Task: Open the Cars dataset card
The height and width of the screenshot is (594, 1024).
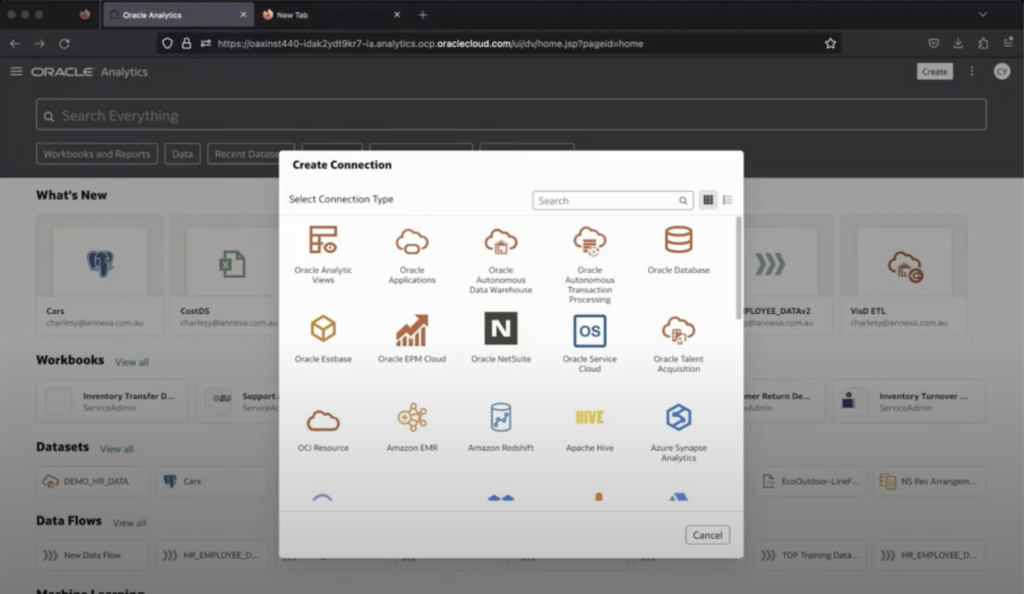Action: 99,275
